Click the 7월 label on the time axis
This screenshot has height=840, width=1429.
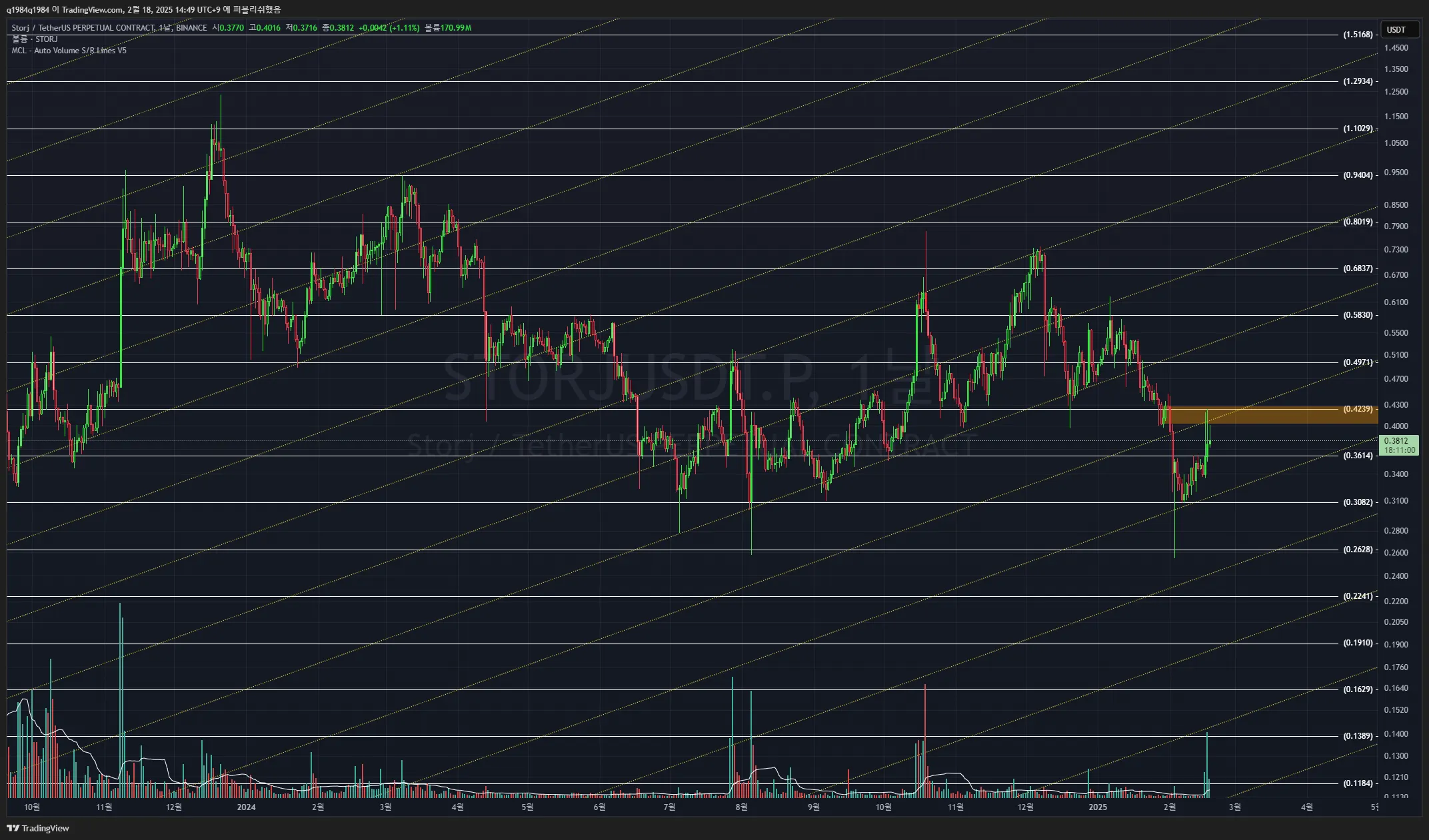669,807
